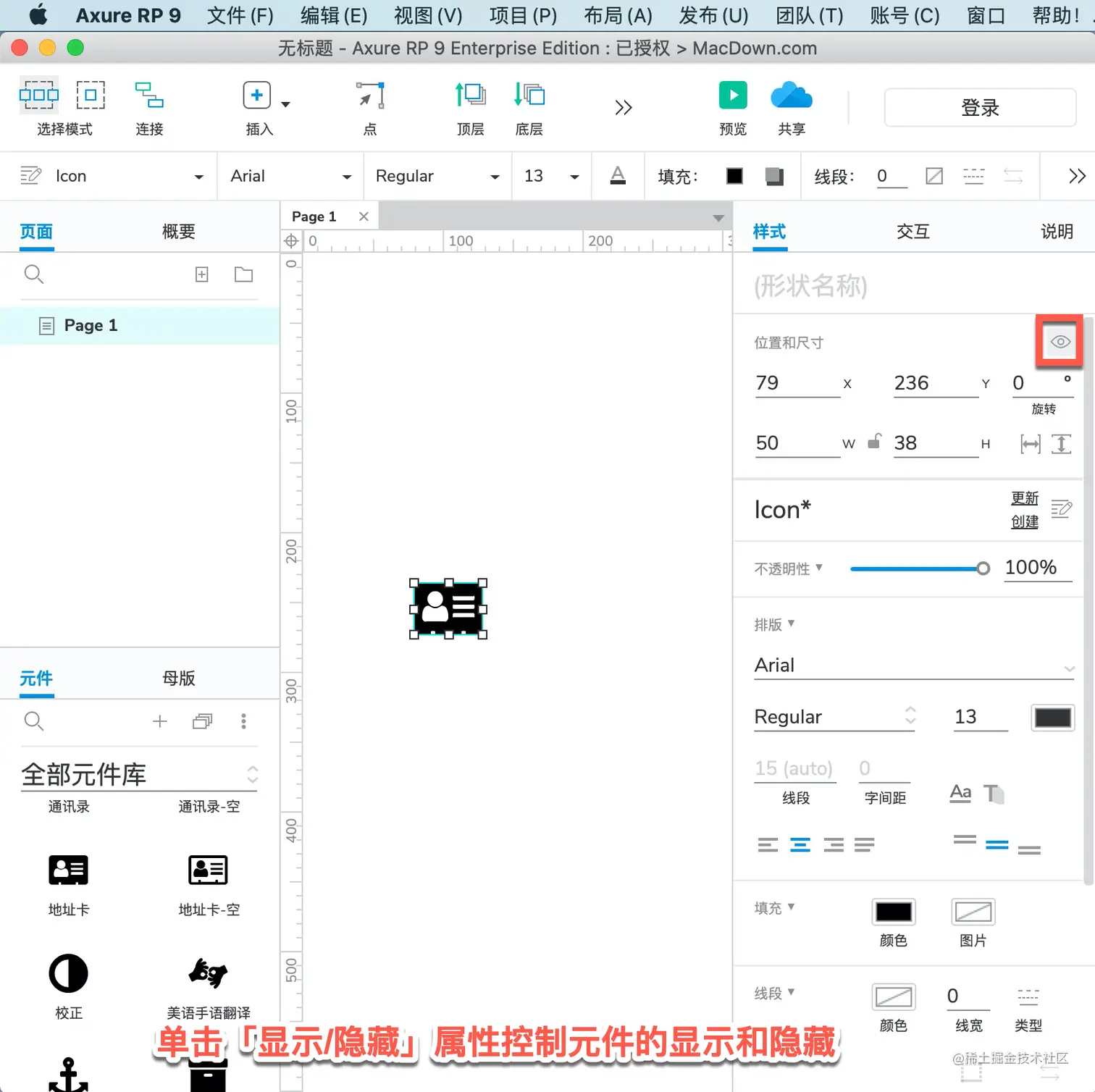Click the line color icon in toolbar
1095x1092 pixels.
(x=934, y=176)
